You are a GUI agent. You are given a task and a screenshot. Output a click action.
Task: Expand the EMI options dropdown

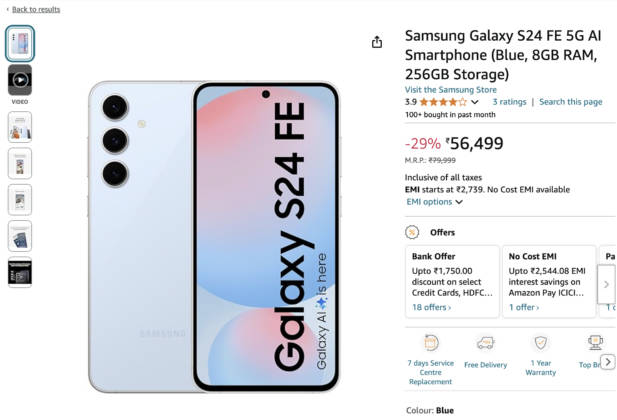(434, 202)
